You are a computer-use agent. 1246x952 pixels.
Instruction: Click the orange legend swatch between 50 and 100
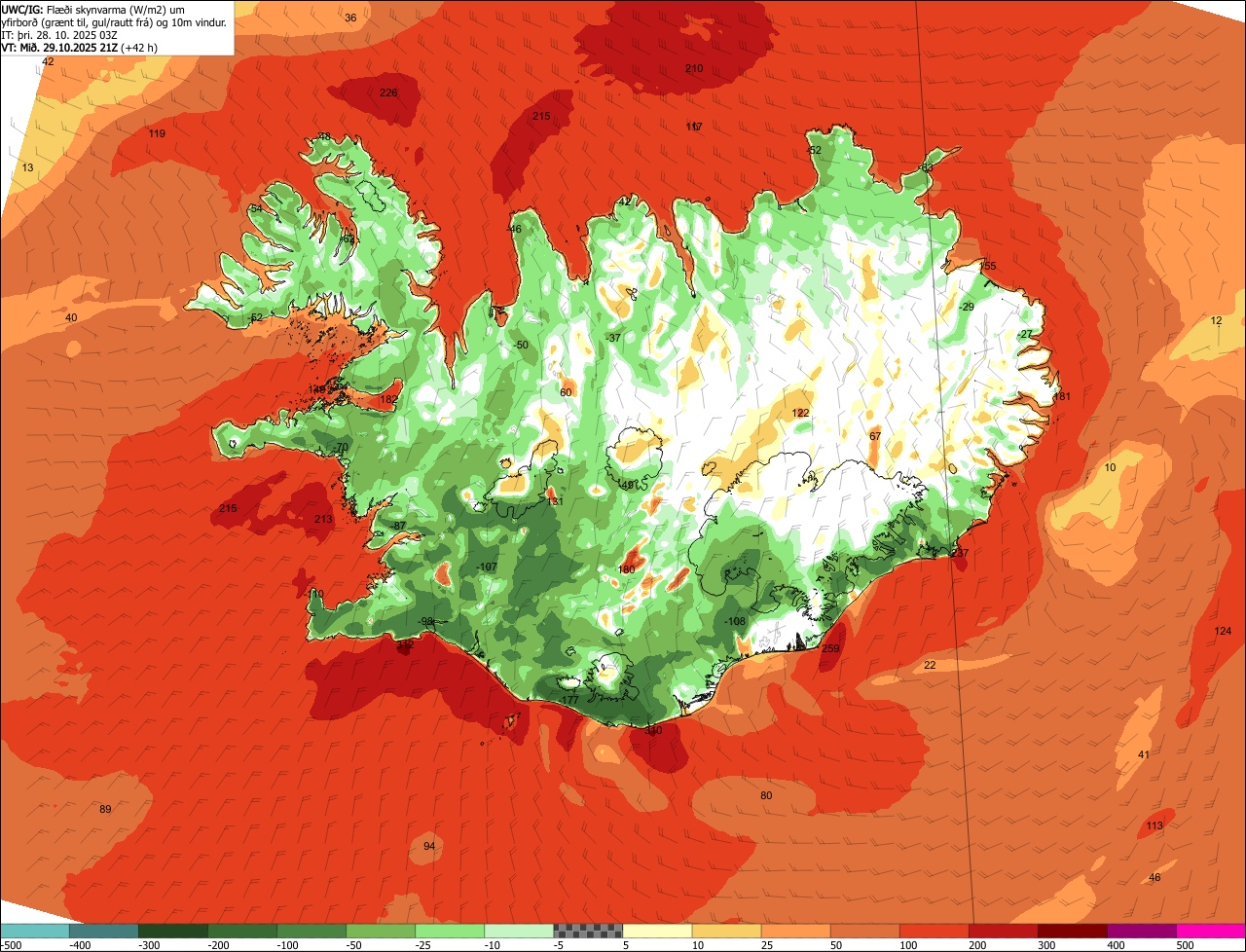point(864,931)
